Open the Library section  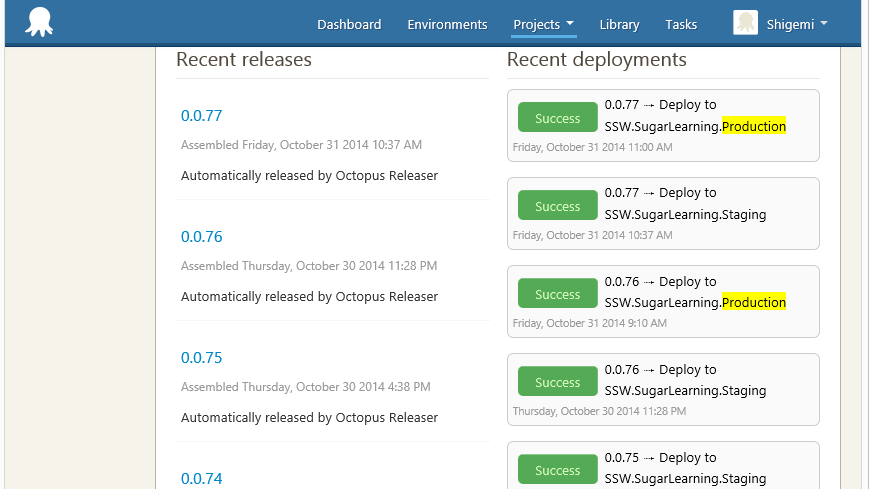619,24
